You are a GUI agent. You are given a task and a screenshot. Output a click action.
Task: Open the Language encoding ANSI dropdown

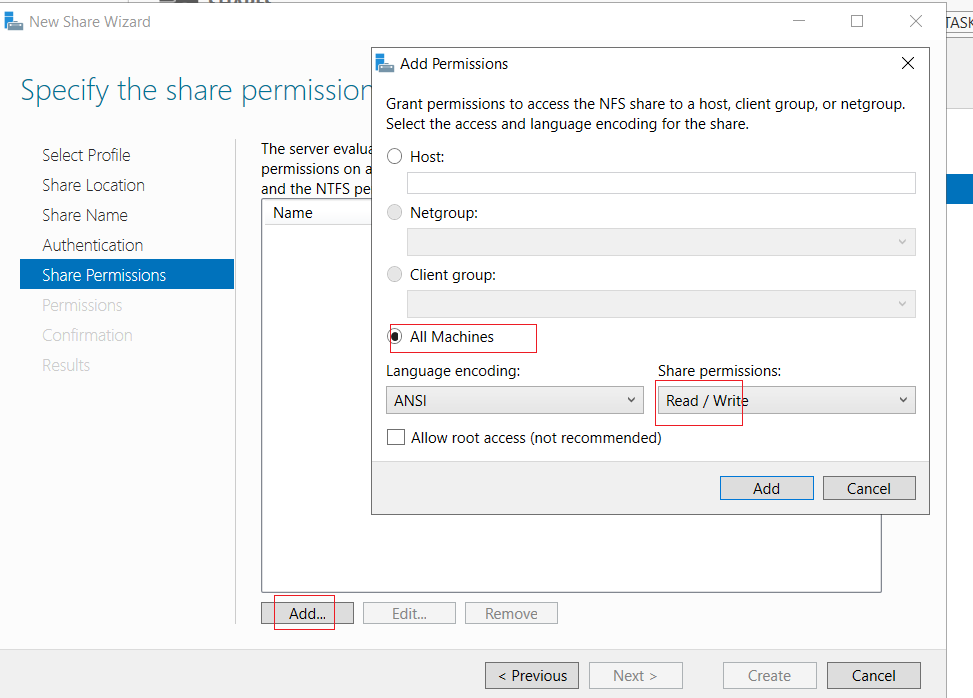pyautogui.click(x=514, y=400)
